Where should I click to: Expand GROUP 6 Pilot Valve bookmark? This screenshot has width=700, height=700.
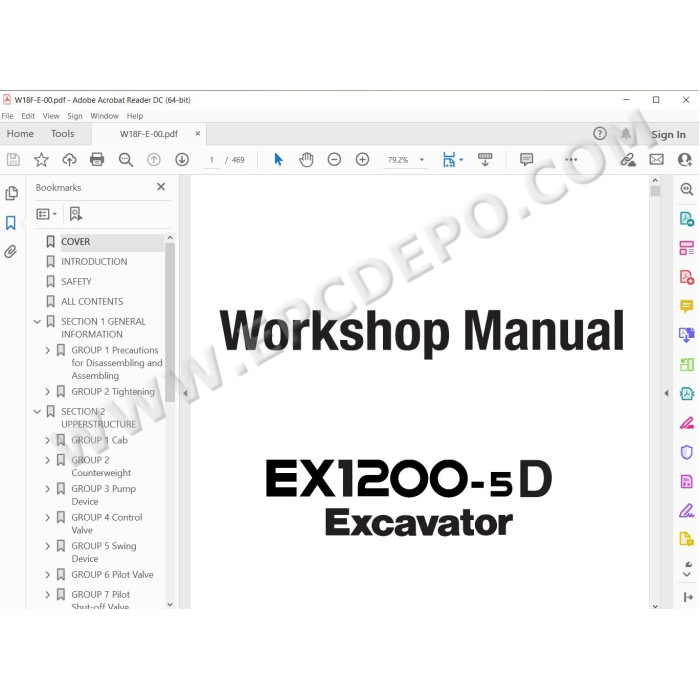(48, 575)
